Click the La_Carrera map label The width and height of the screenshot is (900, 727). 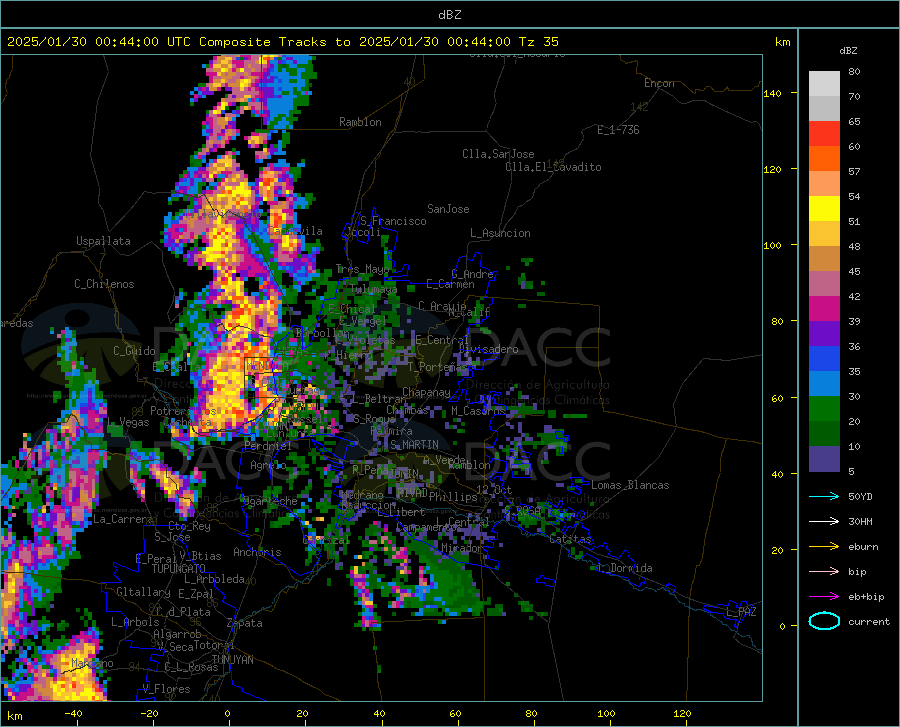pos(123,519)
